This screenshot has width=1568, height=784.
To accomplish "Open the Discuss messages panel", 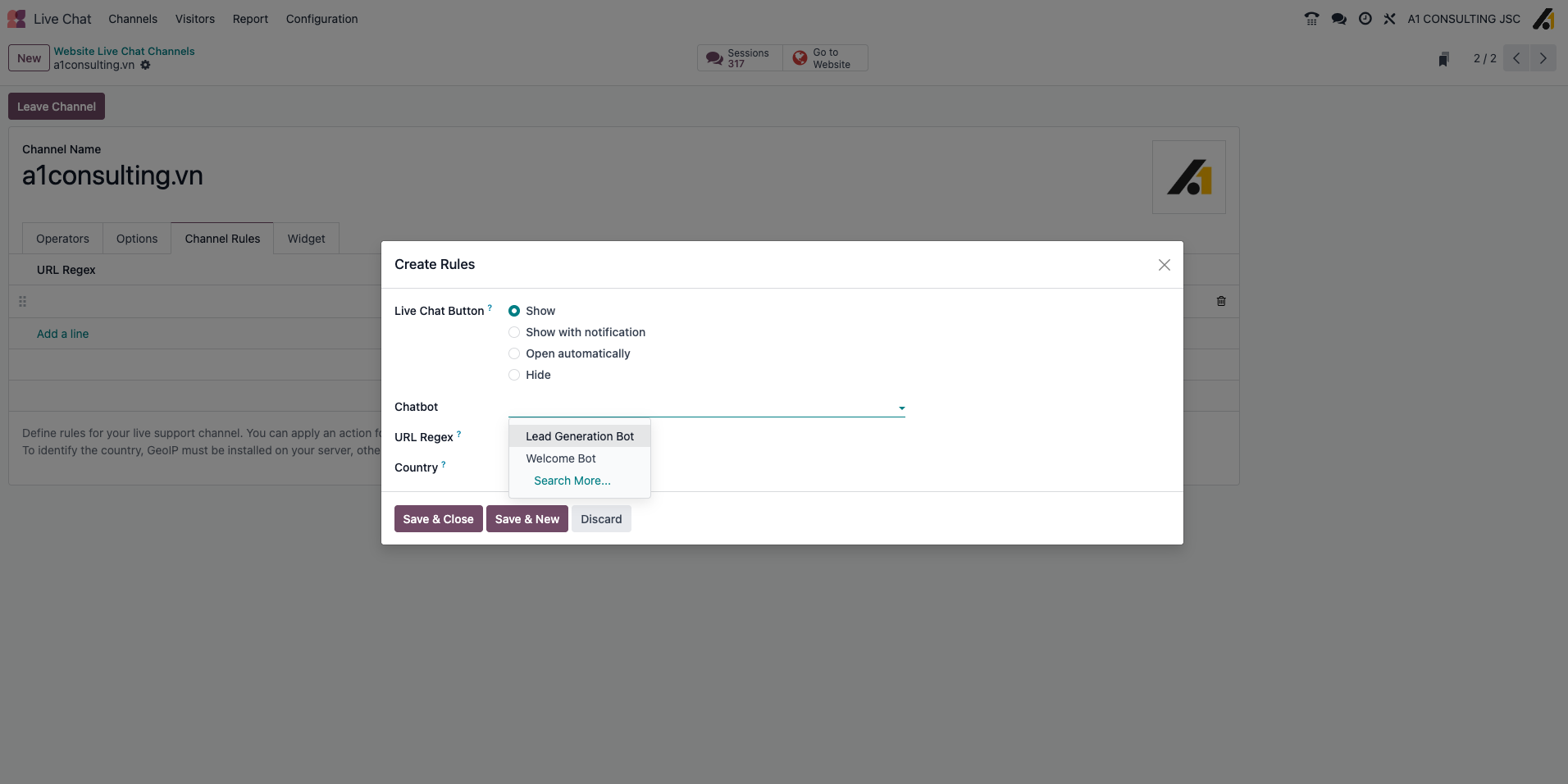I will (x=1338, y=18).
